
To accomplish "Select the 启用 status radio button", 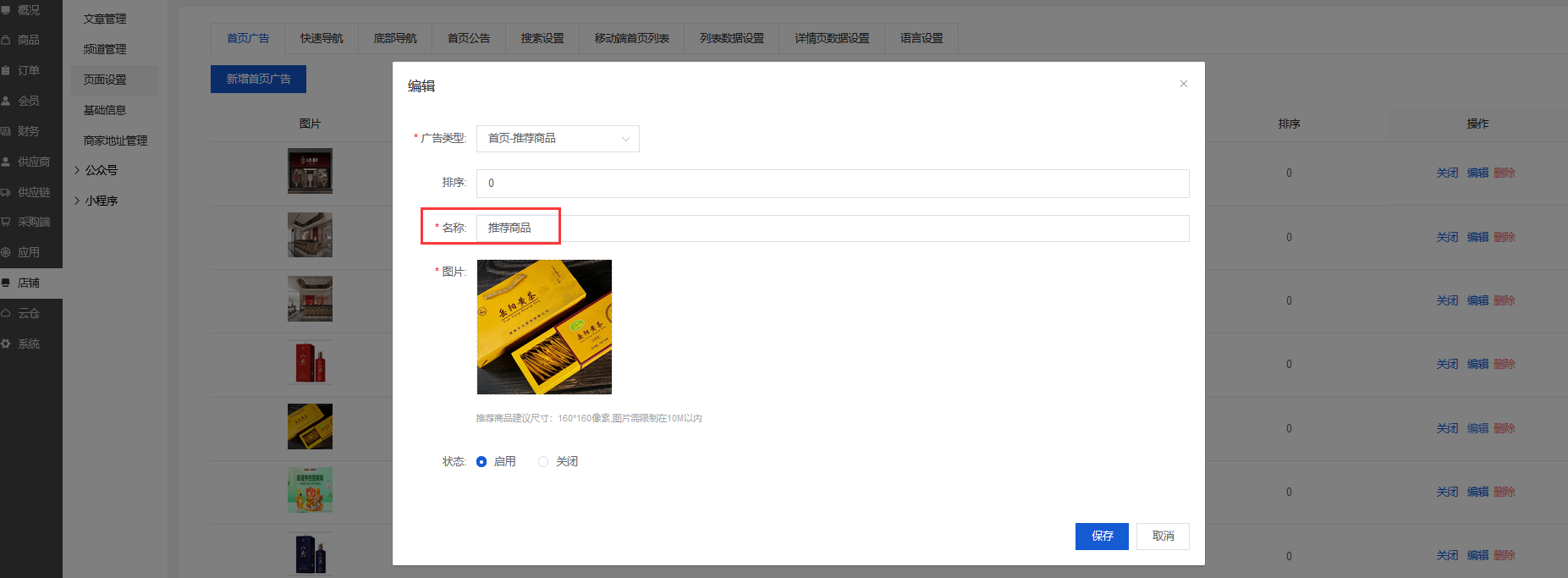I will tap(481, 461).
